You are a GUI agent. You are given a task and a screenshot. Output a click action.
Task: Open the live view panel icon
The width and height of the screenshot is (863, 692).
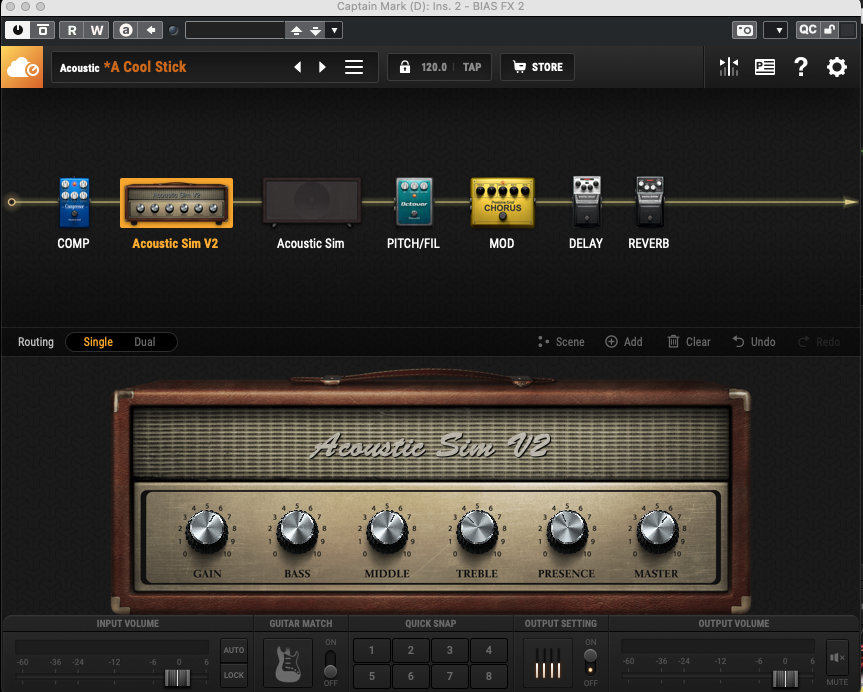point(764,67)
